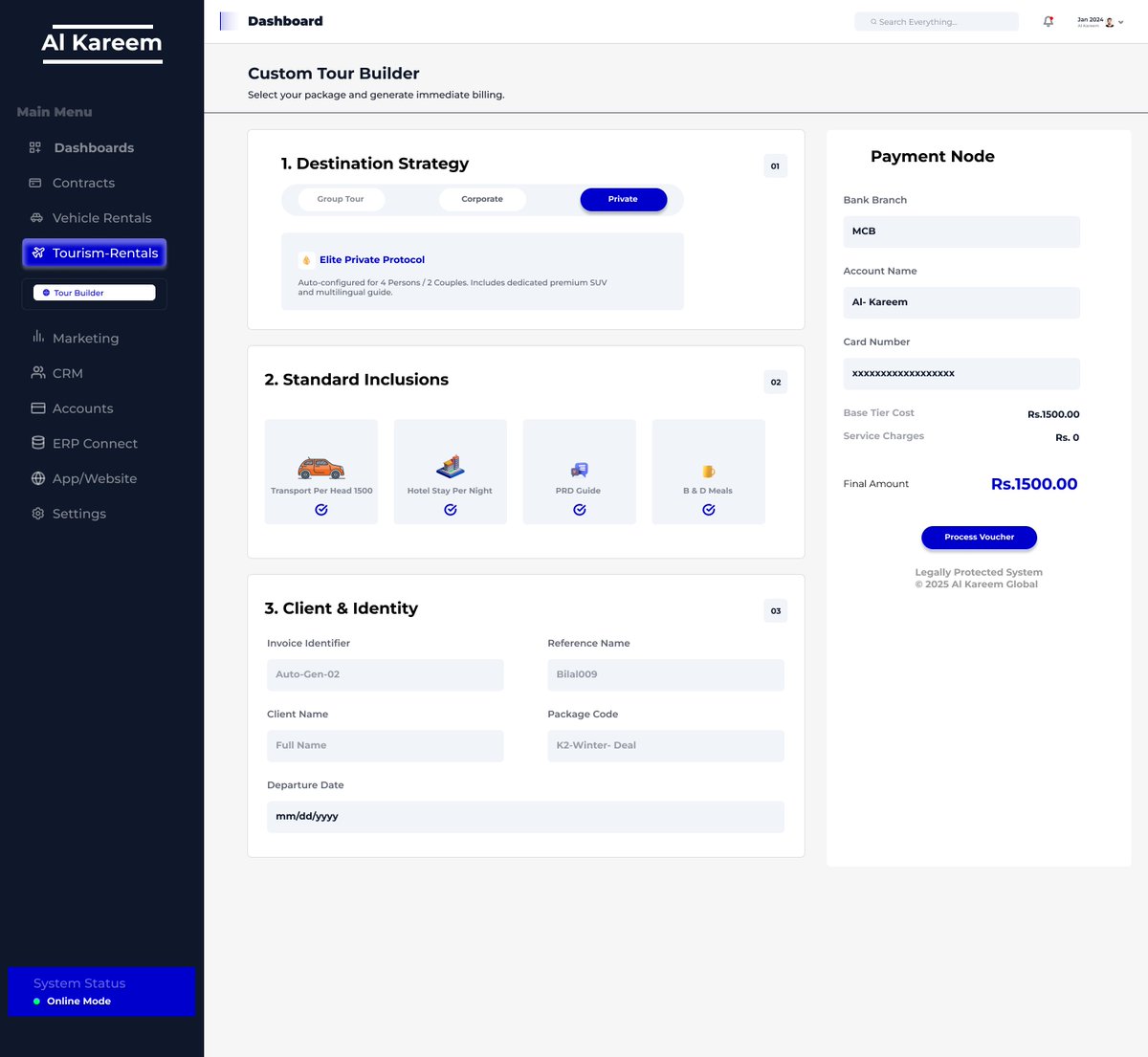The width and height of the screenshot is (1148, 1057).
Task: Select the Corporate tour option
Action: coord(482,199)
